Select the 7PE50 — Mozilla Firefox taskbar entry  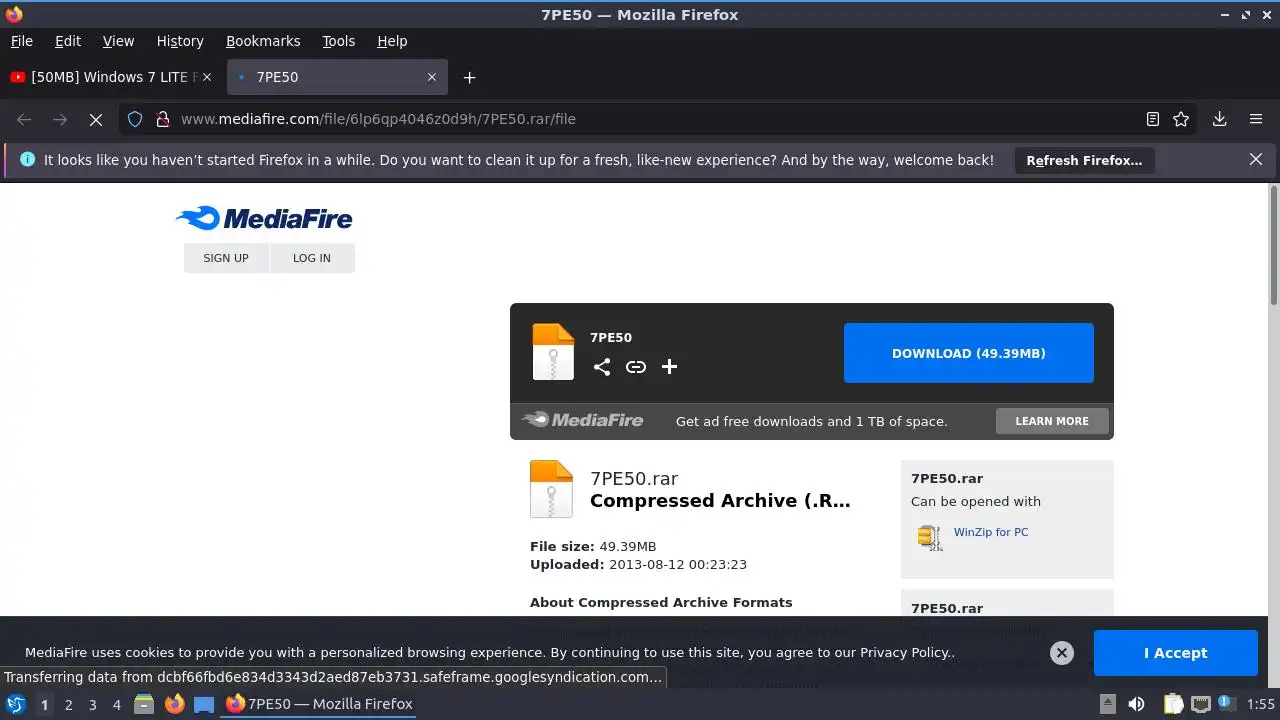(x=320, y=704)
